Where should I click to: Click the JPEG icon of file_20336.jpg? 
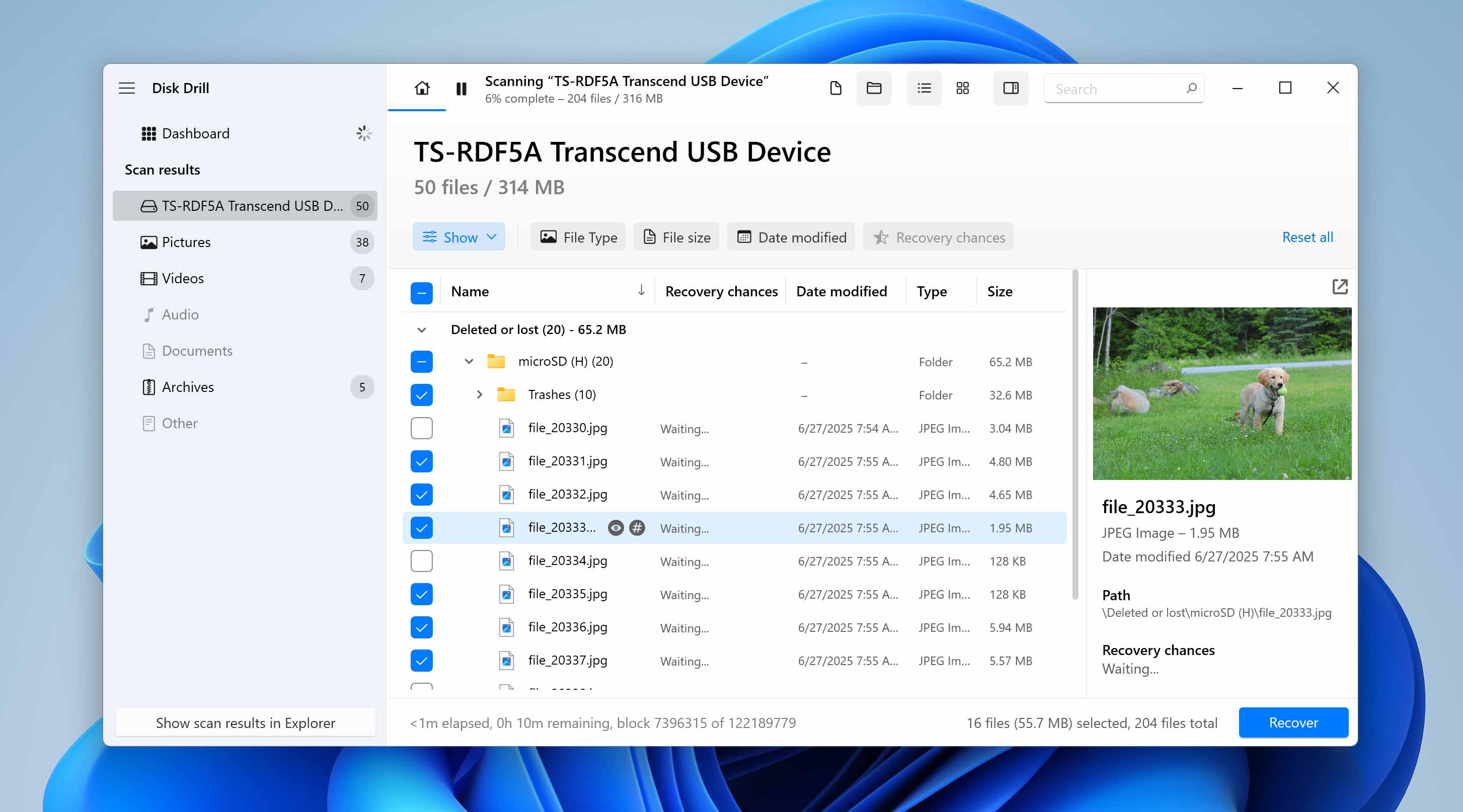(506, 627)
